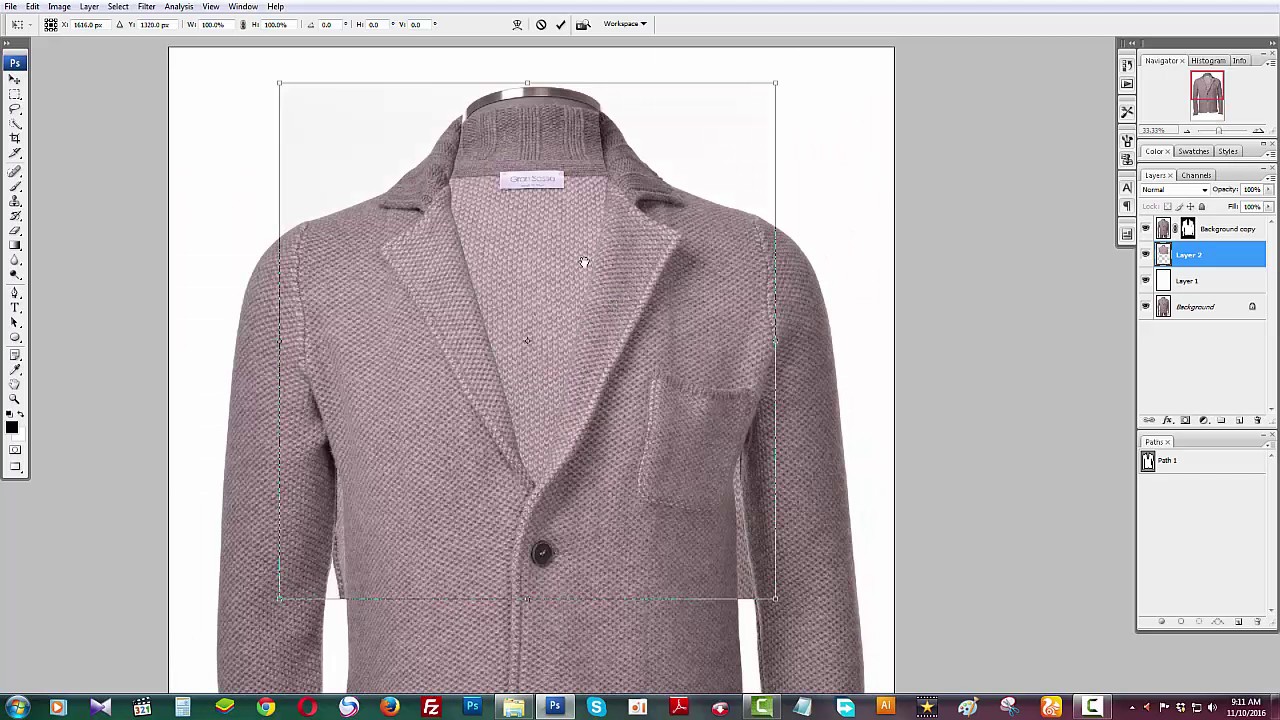Select the Pen tool
Screen dimensions: 1280x720
[15, 293]
